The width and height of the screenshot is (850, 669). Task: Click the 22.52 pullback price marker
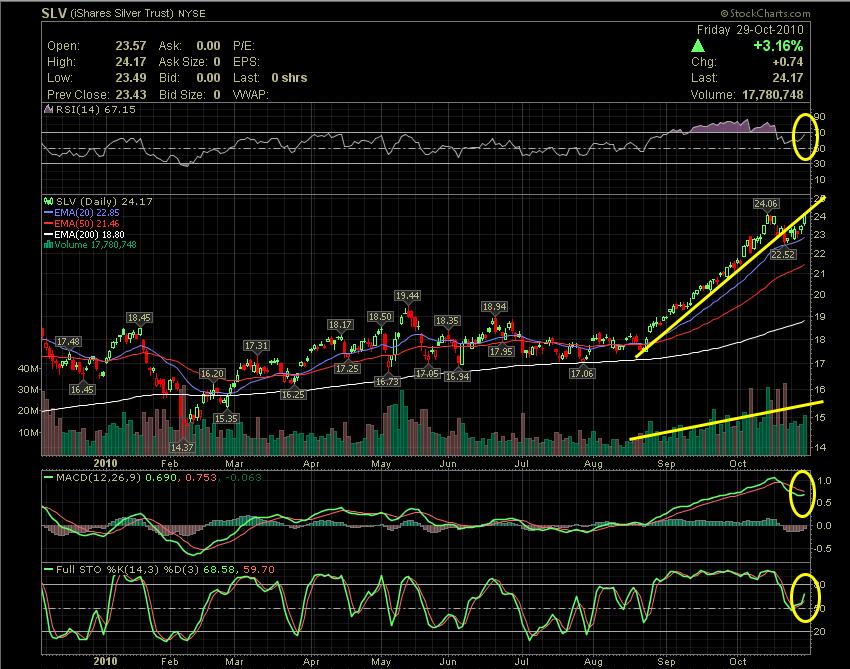(783, 254)
